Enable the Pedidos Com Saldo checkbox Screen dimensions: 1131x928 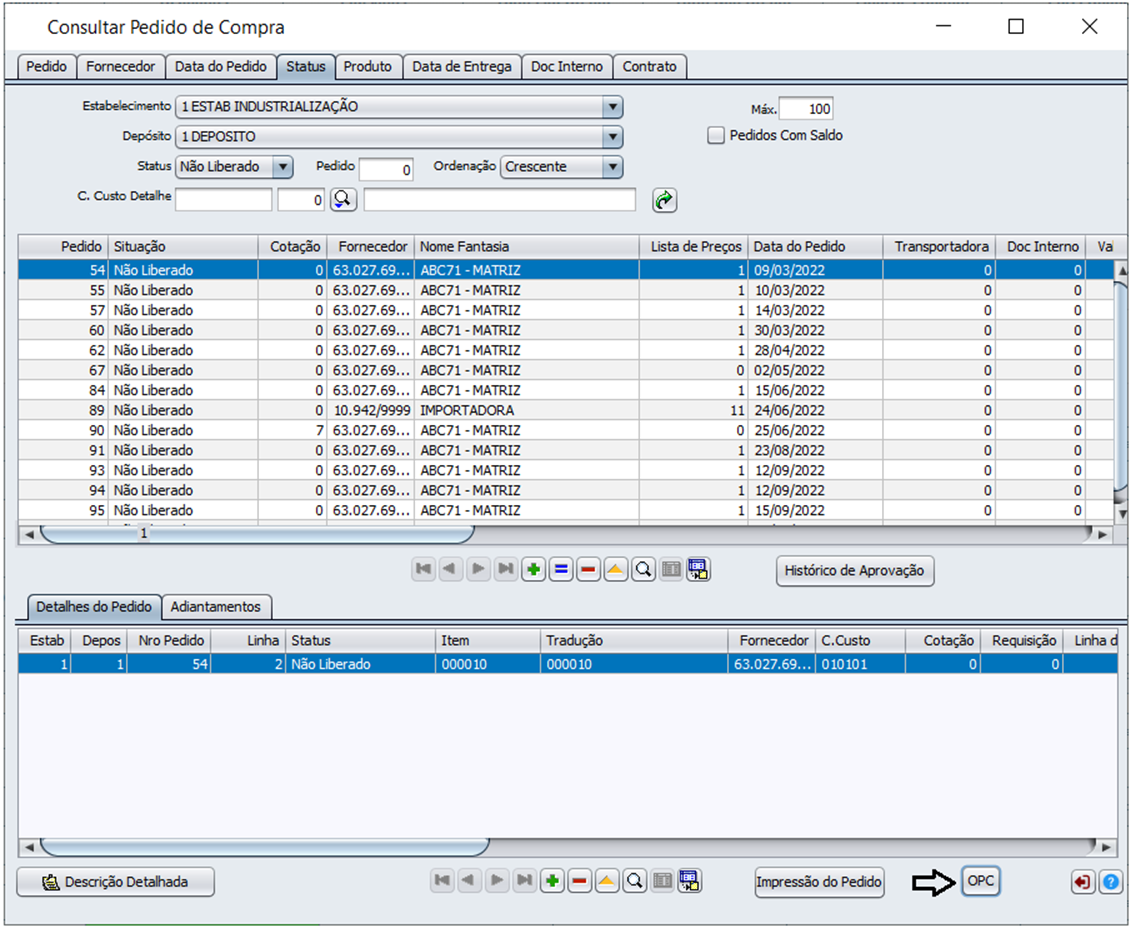716,136
